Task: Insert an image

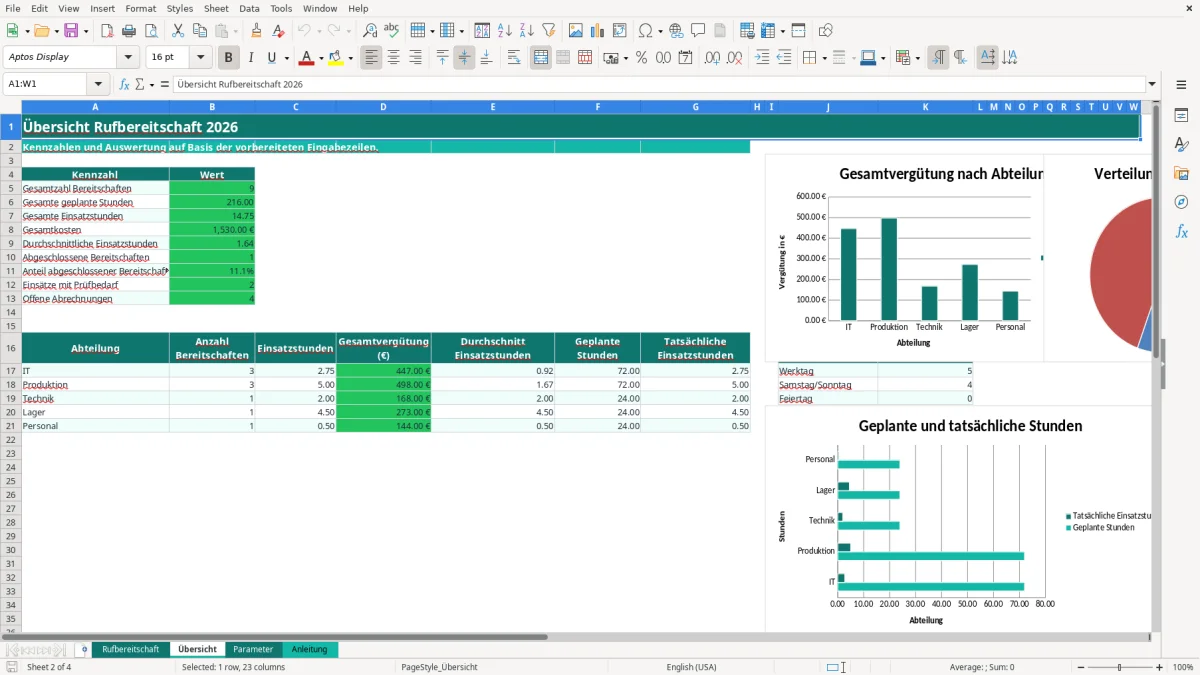Action: tap(575, 31)
